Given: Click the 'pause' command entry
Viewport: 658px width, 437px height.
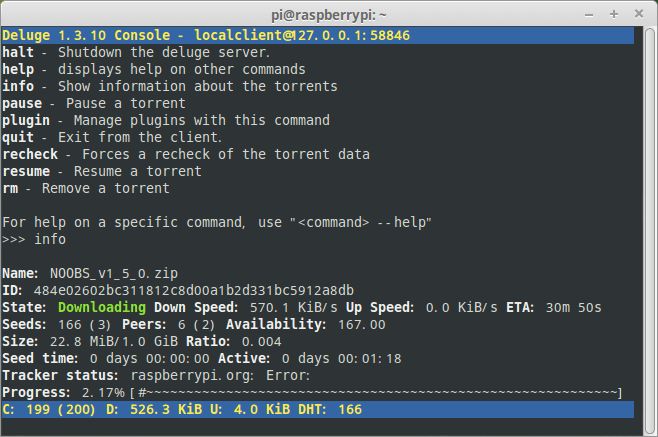Looking at the screenshot, I should pyautogui.click(x=24, y=103).
